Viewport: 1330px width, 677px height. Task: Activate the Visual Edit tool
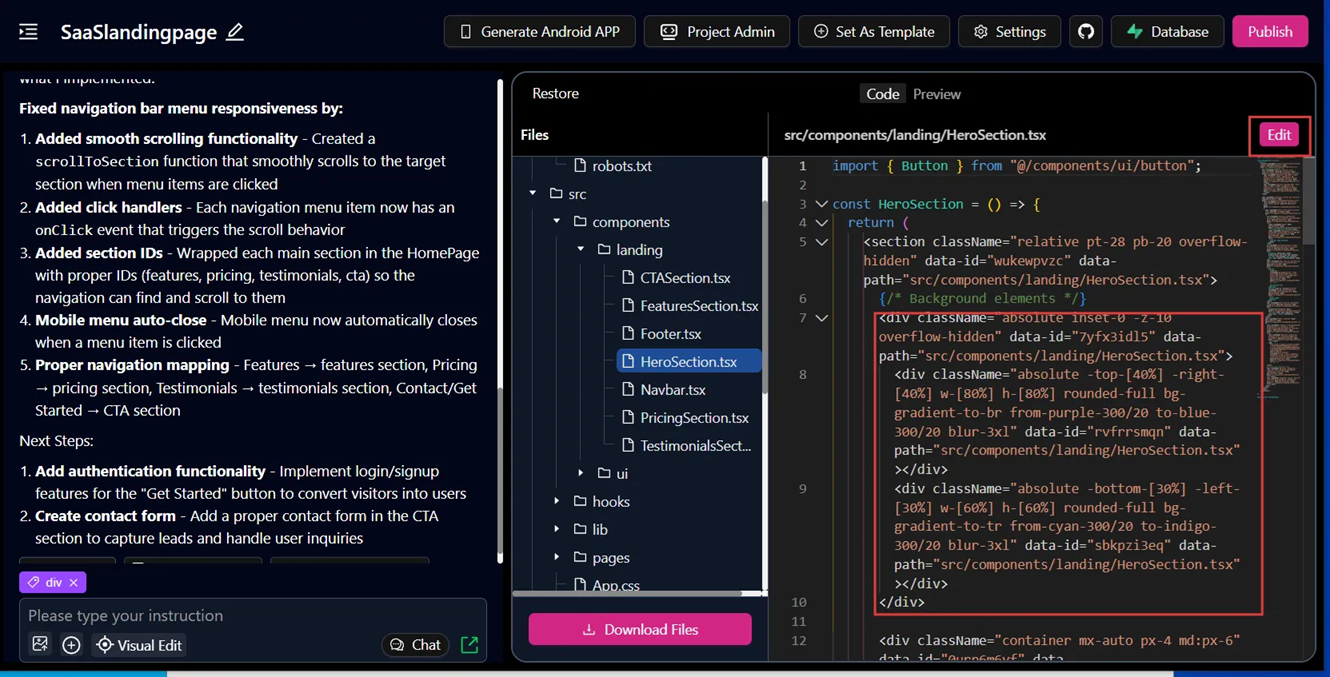point(139,645)
